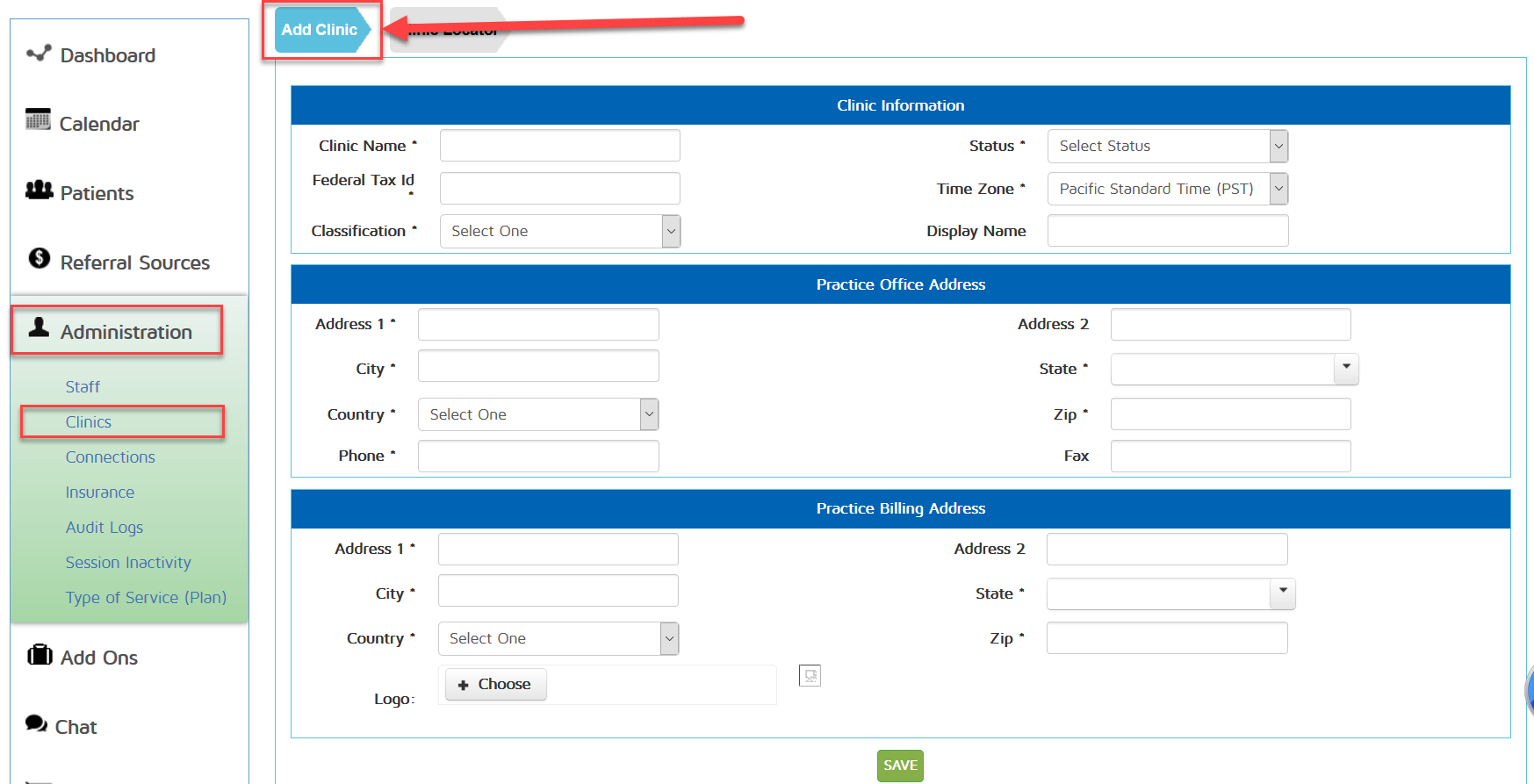
Task: Switch to the Add Clinic tab
Action: coord(320,30)
